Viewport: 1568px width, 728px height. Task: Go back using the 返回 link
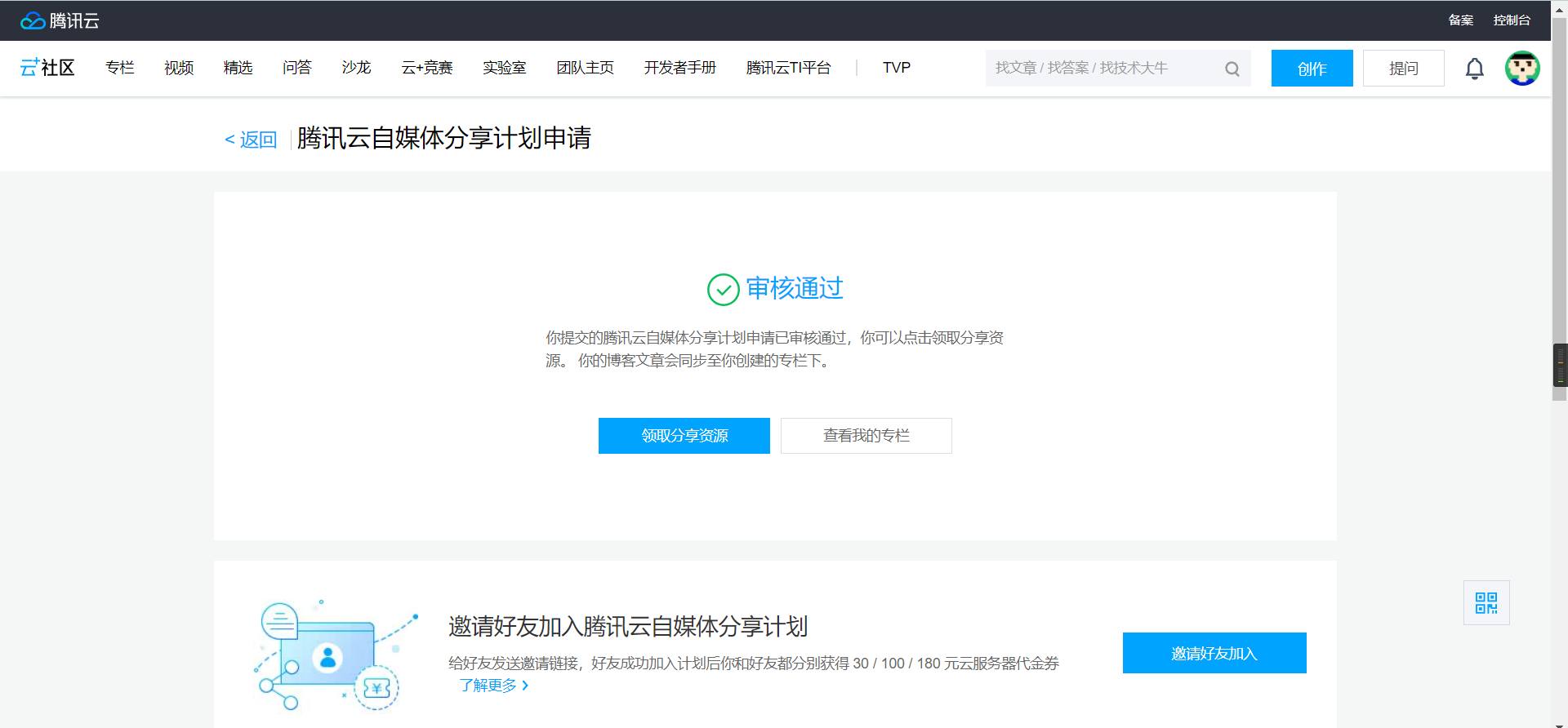pos(251,140)
